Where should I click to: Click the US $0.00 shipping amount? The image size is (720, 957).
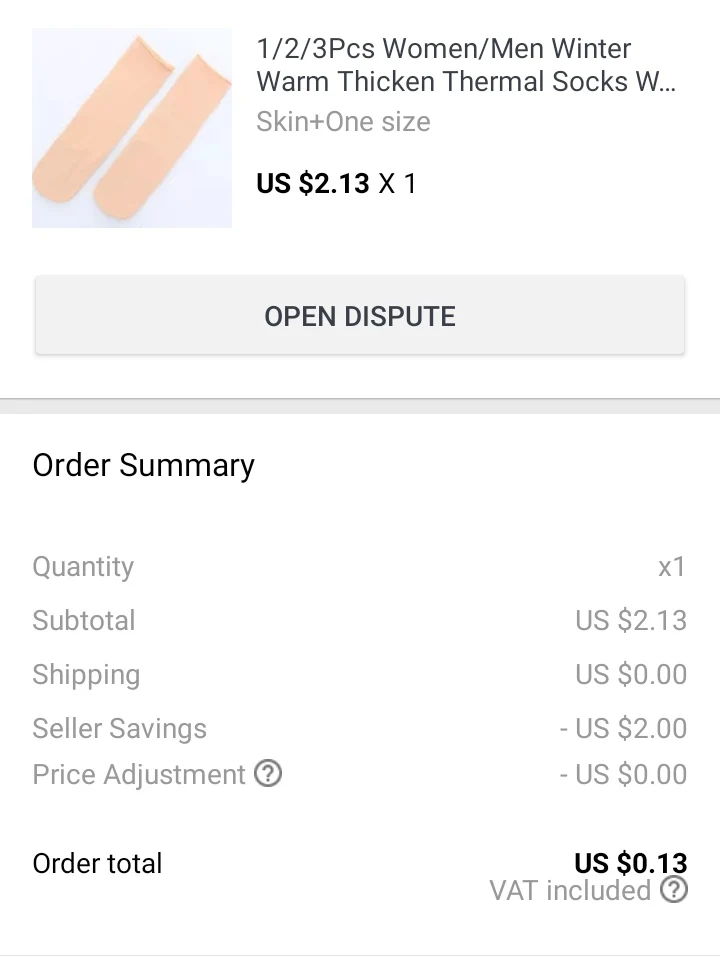pos(631,674)
